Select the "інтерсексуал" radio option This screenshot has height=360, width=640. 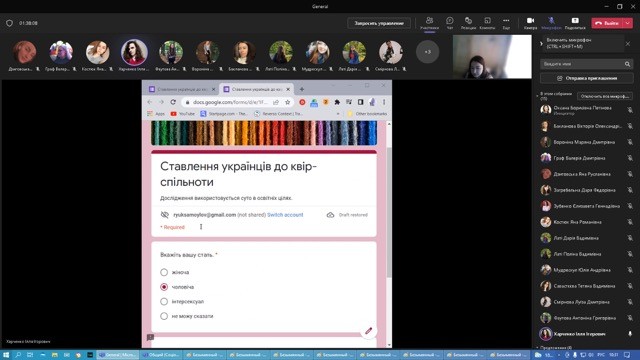(x=164, y=302)
